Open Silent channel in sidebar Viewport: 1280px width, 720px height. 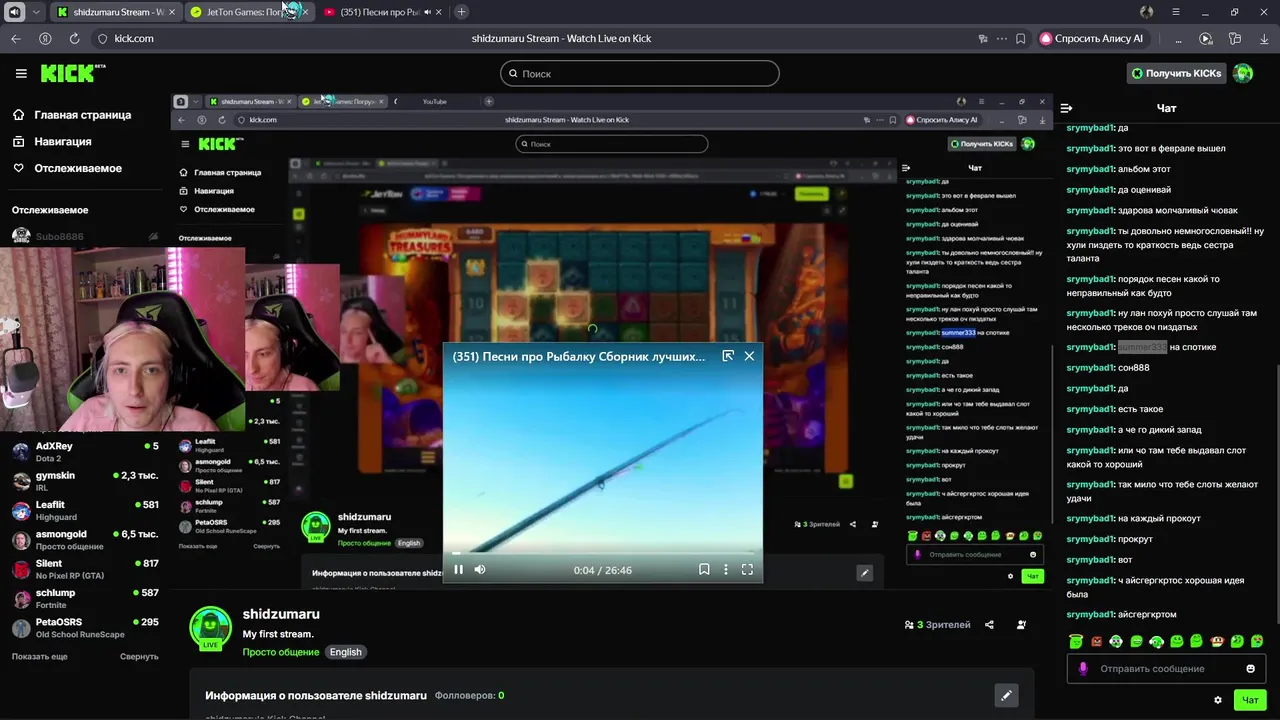pos(85,569)
